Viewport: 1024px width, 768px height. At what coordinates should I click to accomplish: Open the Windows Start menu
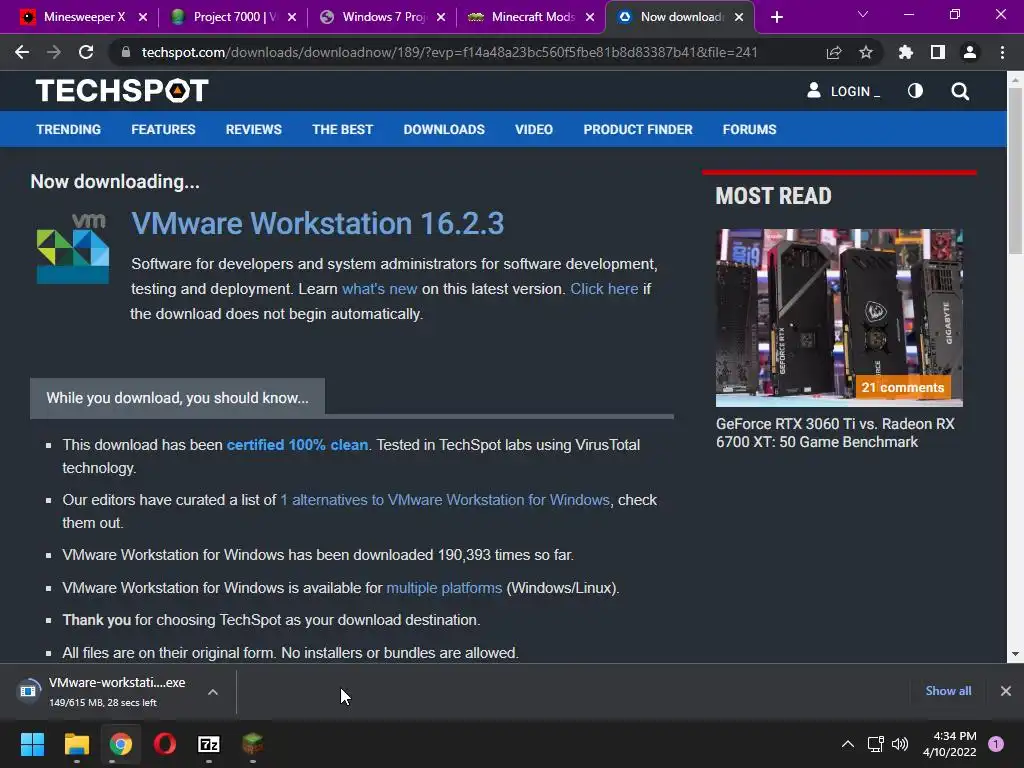click(x=32, y=744)
